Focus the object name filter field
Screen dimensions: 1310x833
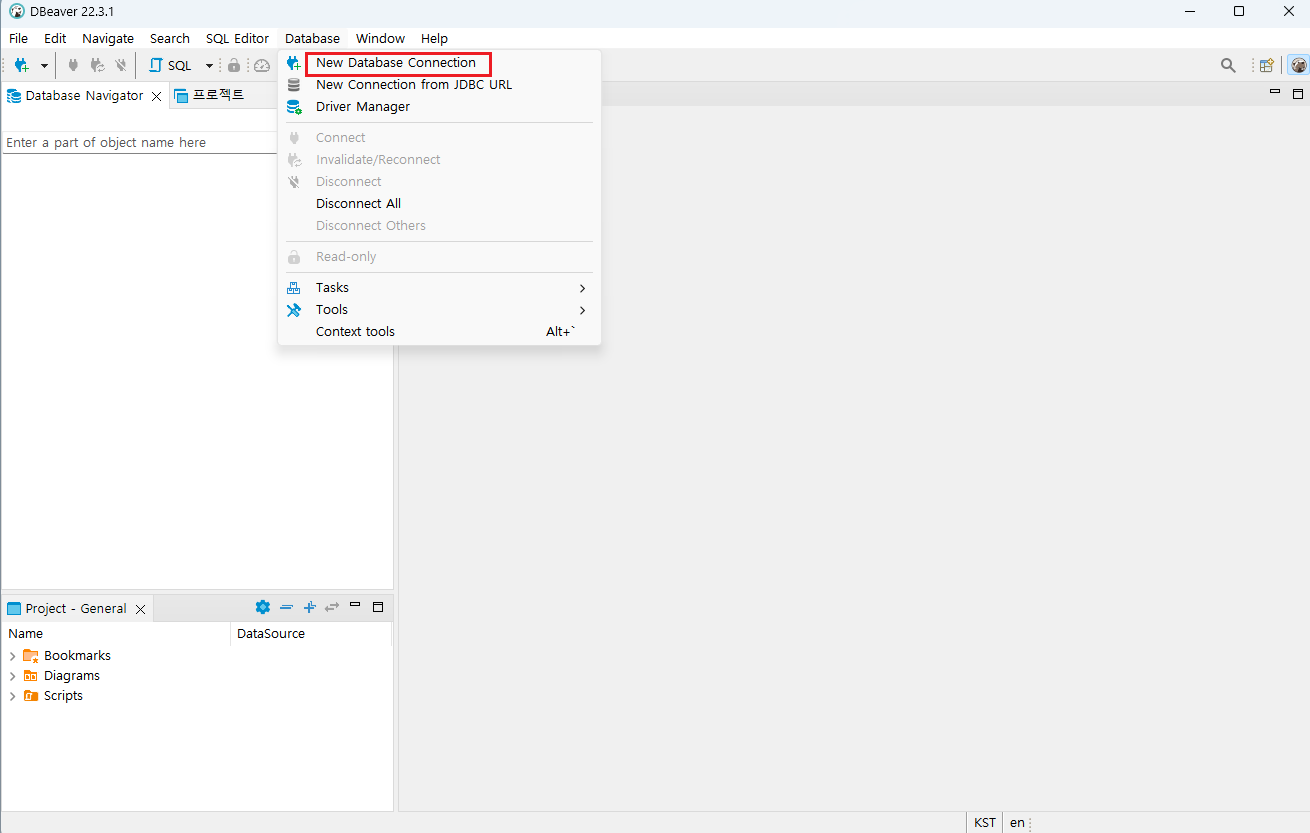140,143
